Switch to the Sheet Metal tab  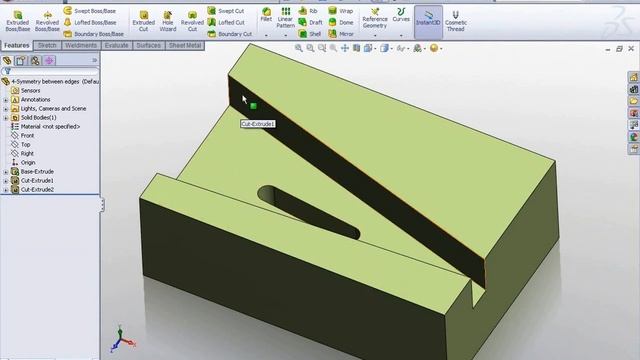185,45
